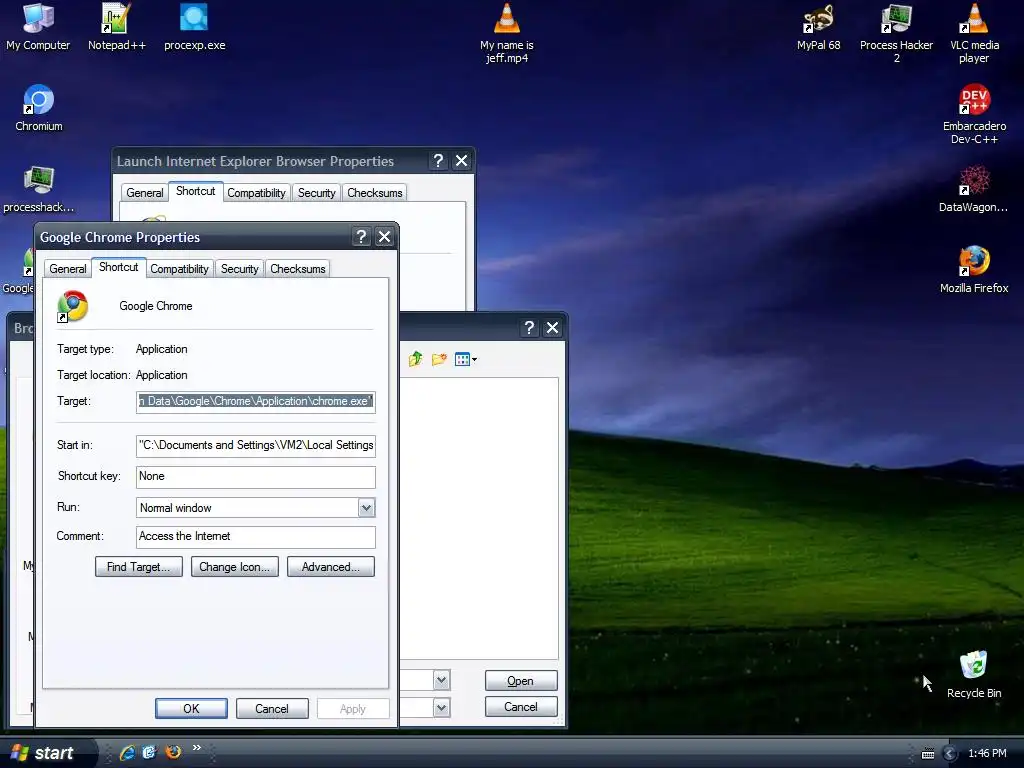Viewport: 1024px width, 768px height.
Task: Select Embarcadero Dev-C++ desktop icon
Action: (974, 114)
